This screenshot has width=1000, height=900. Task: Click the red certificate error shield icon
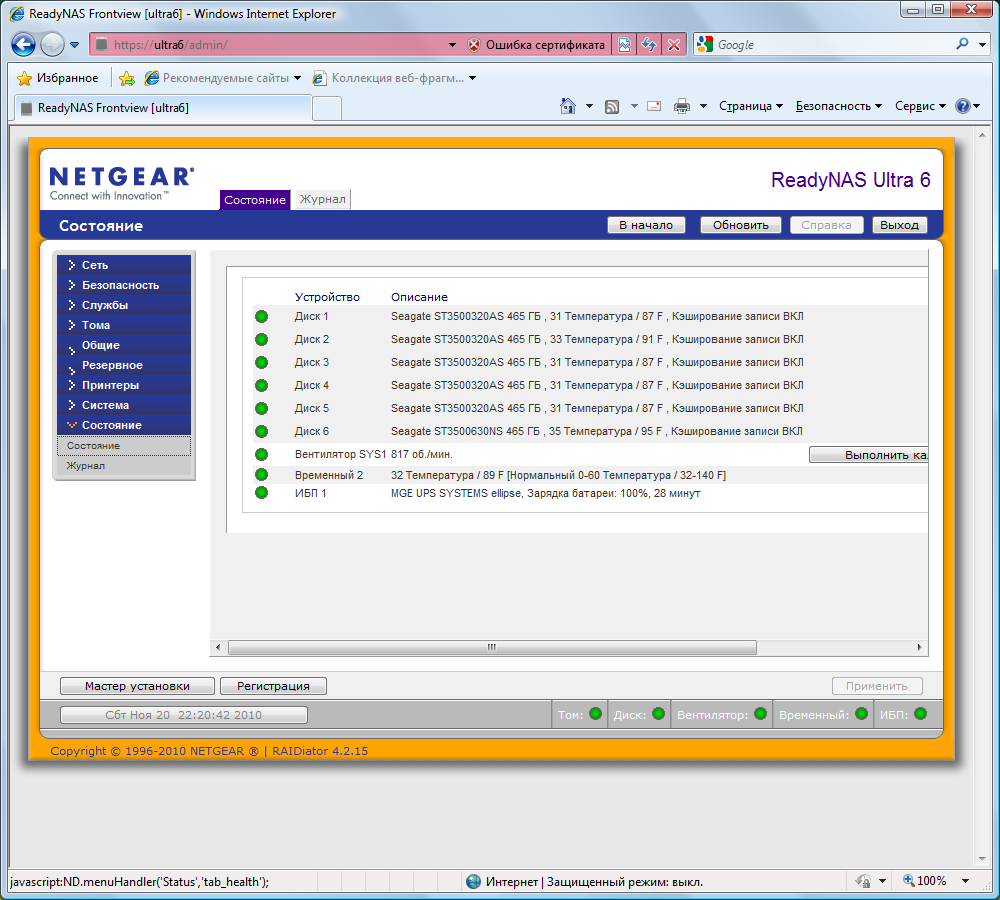[474, 45]
